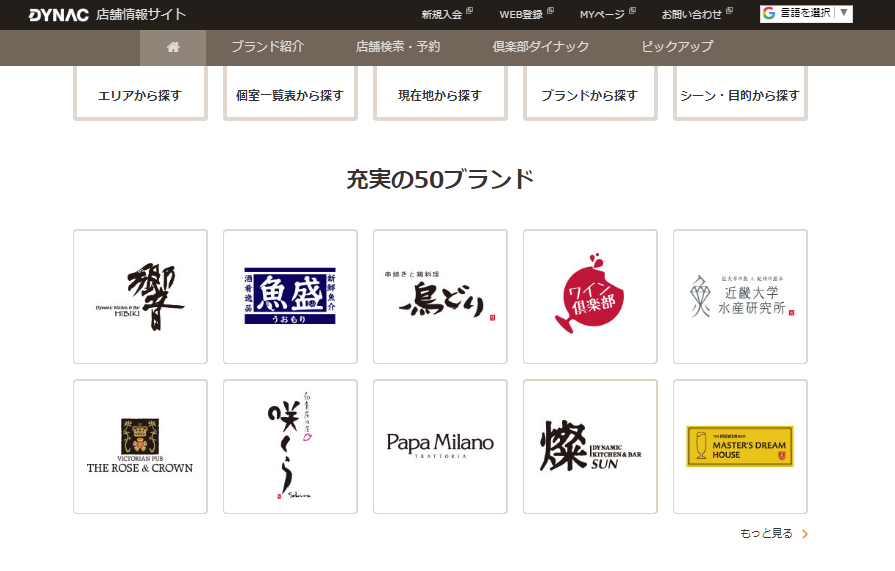Click the 新規入会 link
Image resolution: width=895 pixels, height=571 pixels.
(447, 14)
